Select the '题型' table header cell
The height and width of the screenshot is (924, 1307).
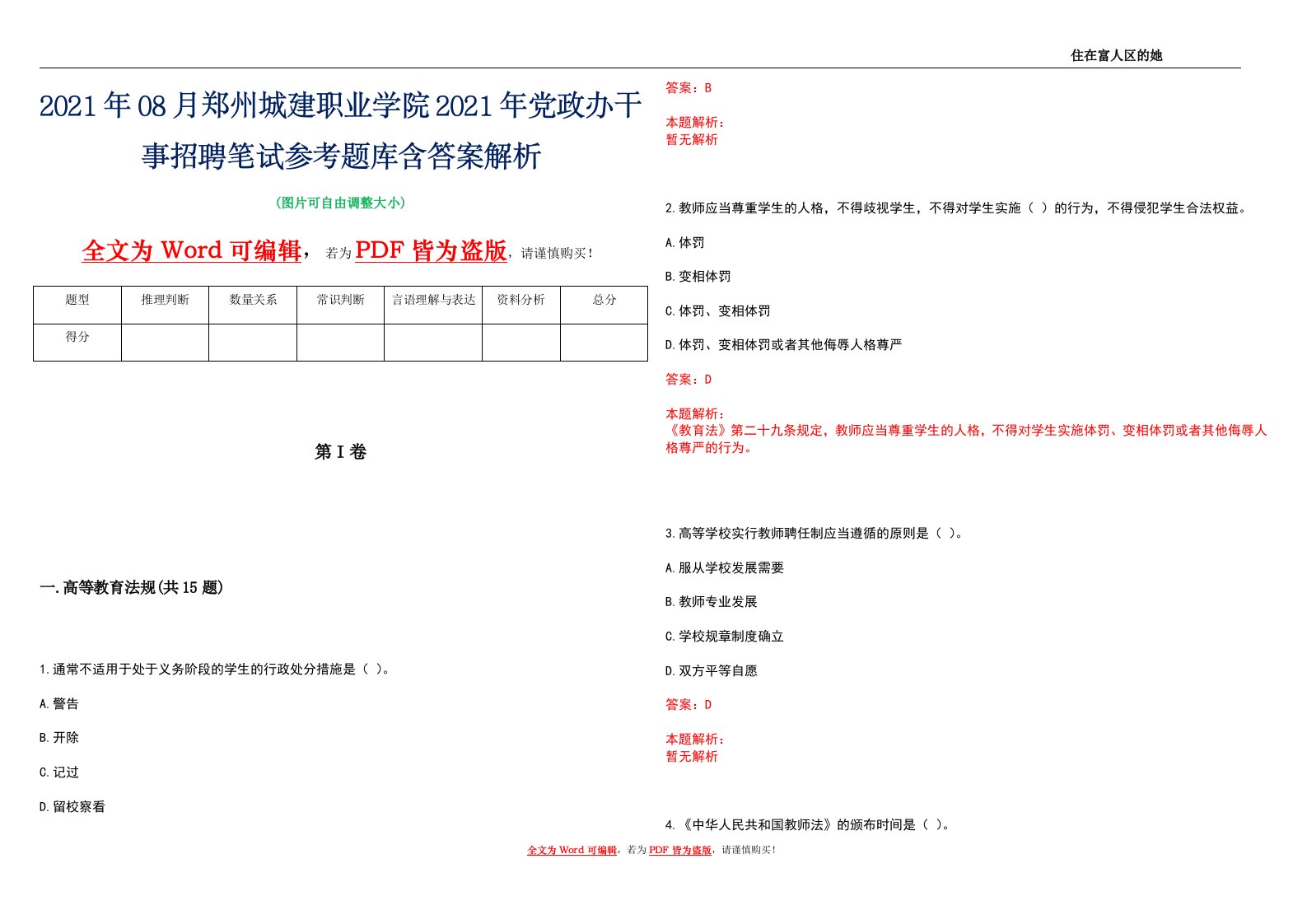77,305
